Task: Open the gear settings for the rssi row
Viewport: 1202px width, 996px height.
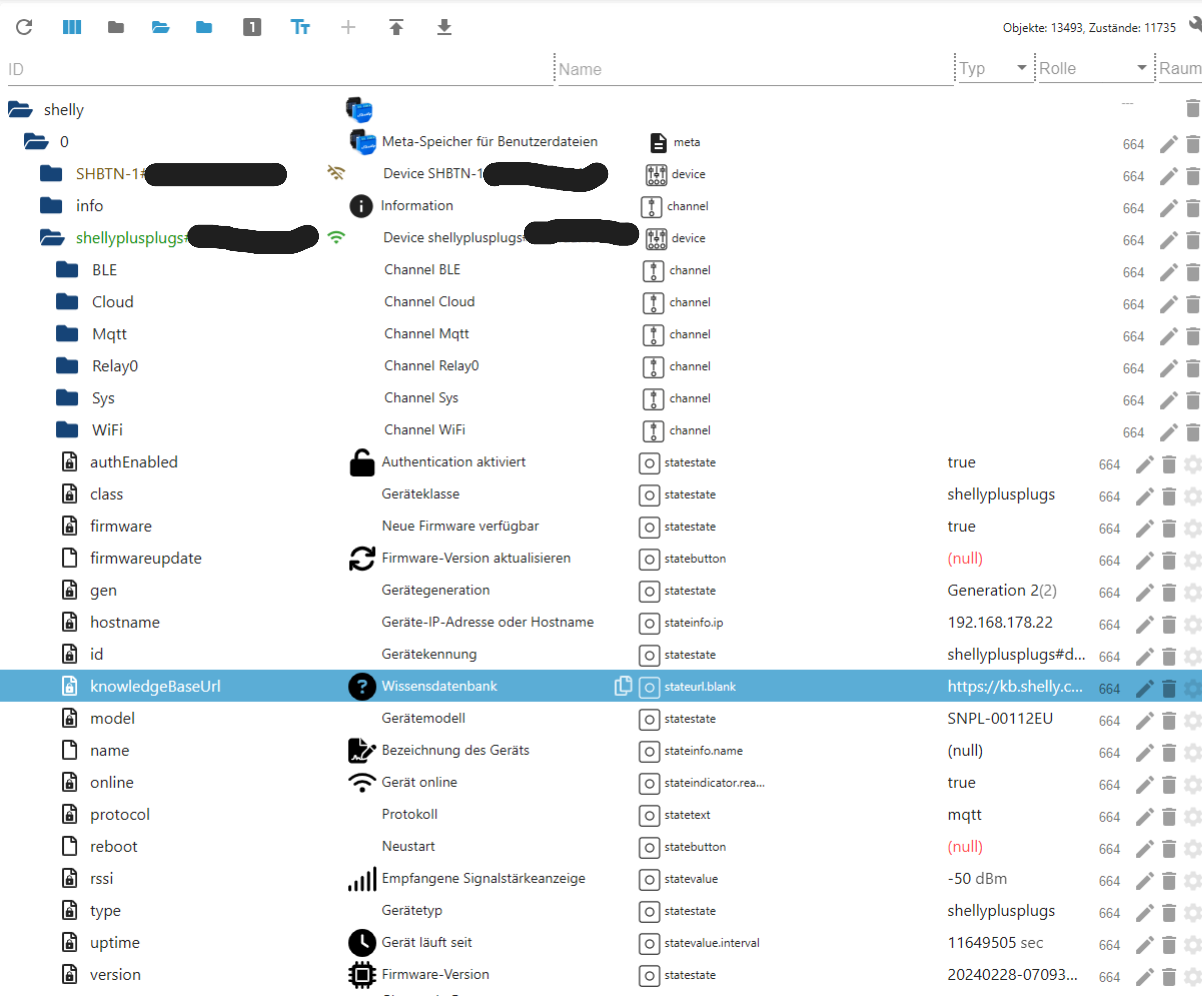Action: [1192, 880]
